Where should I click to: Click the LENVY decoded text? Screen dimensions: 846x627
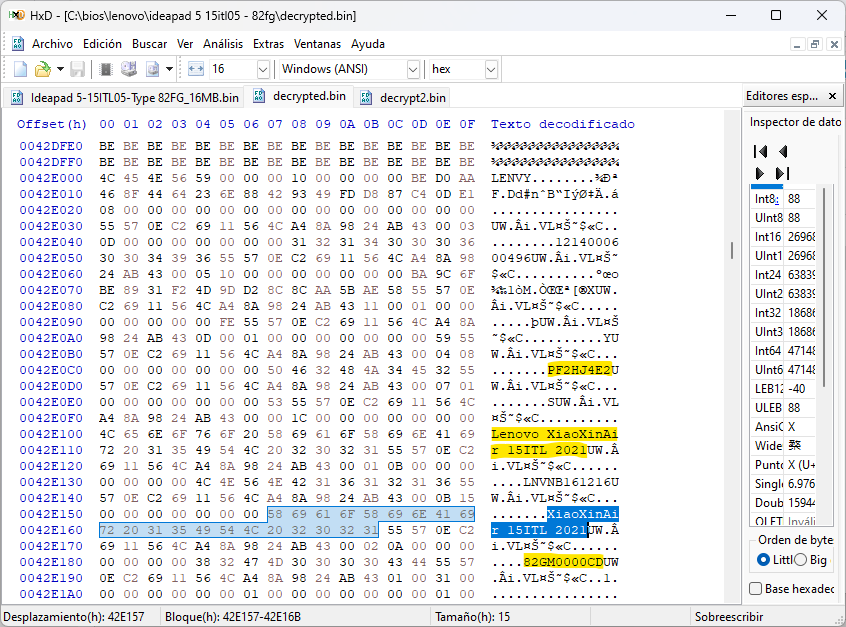511,178
